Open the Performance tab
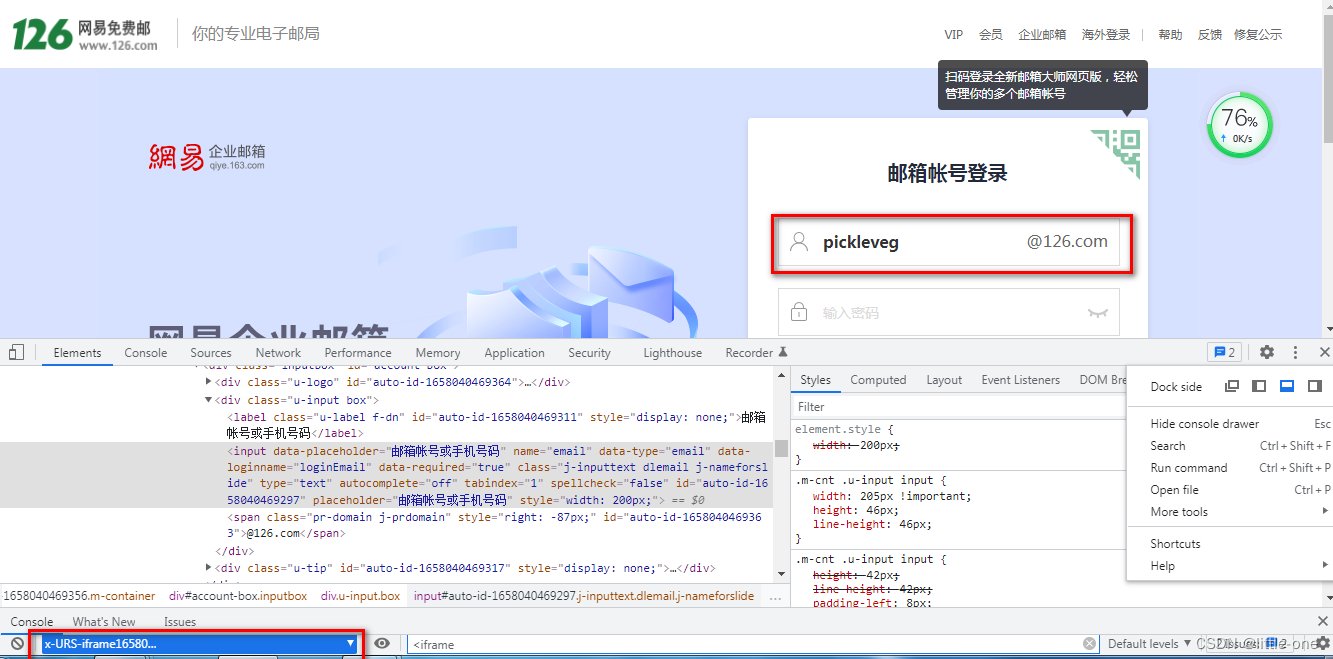Image resolution: width=1333 pixels, height=659 pixels. [x=358, y=353]
